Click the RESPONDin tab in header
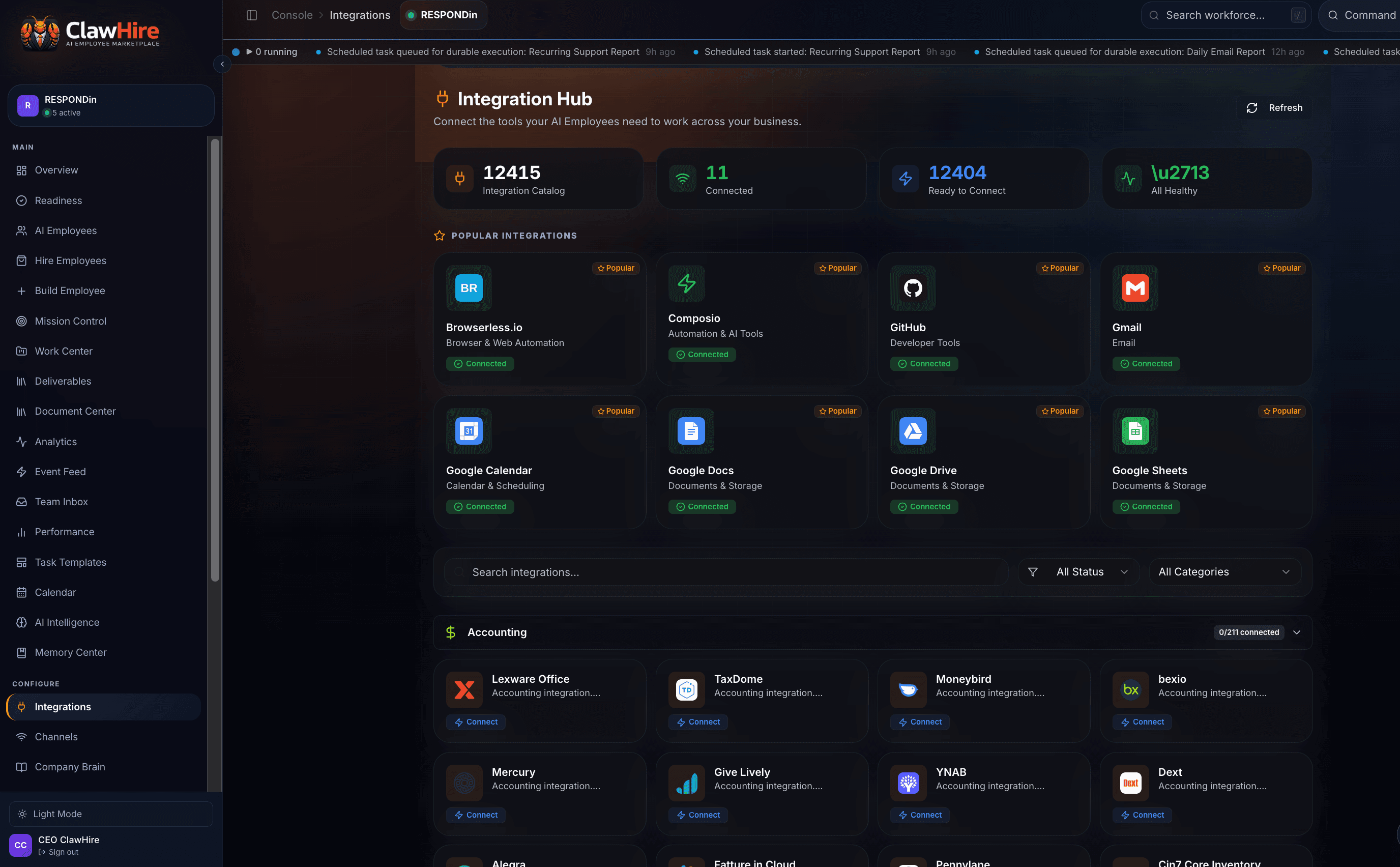 (443, 15)
